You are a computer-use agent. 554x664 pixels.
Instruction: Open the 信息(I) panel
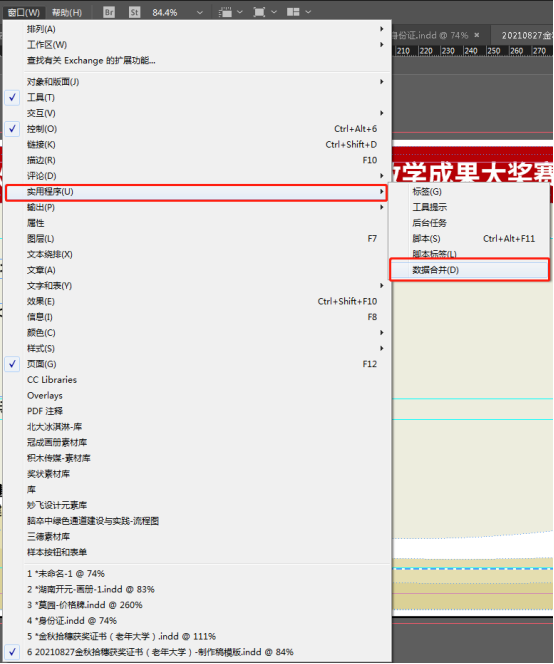197,317
